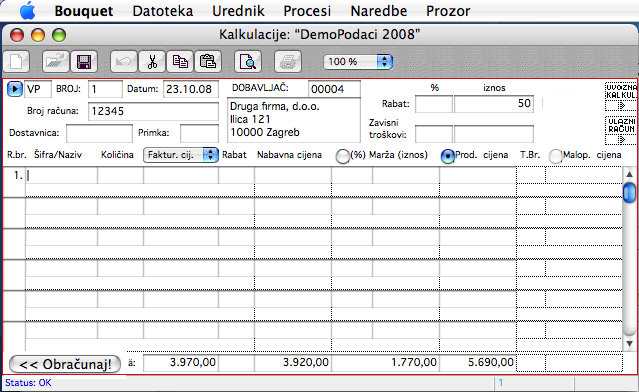Click the Broj računa field 12345

[x=153, y=111]
